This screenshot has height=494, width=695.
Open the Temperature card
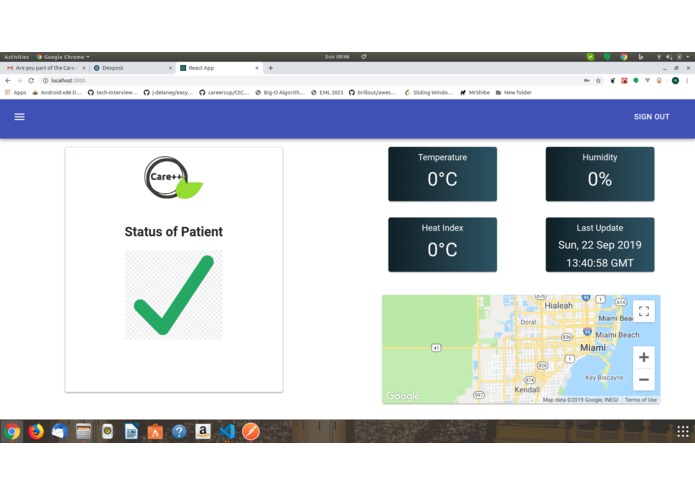pyautogui.click(x=442, y=174)
